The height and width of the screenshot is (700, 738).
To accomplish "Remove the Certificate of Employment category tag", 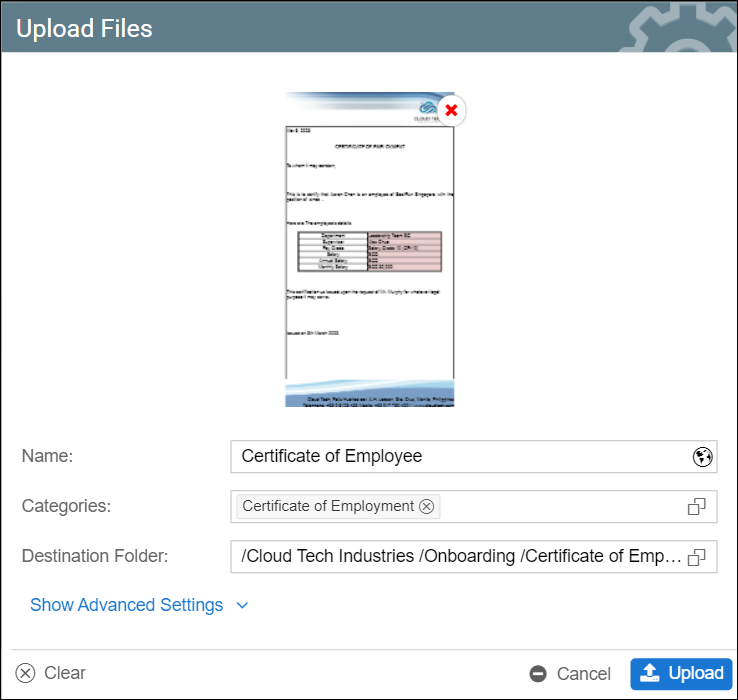I will pyautogui.click(x=427, y=507).
